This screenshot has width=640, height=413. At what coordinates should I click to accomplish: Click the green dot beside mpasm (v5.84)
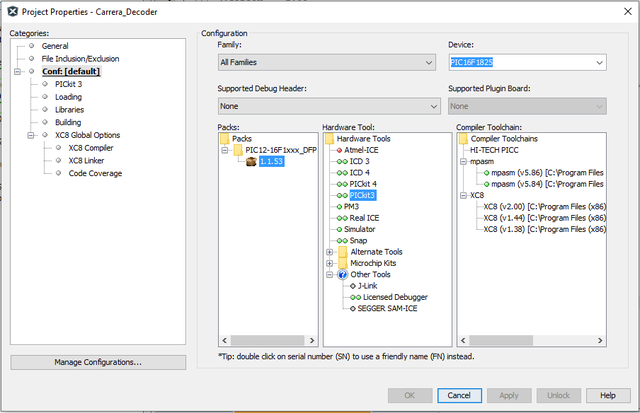(x=486, y=184)
